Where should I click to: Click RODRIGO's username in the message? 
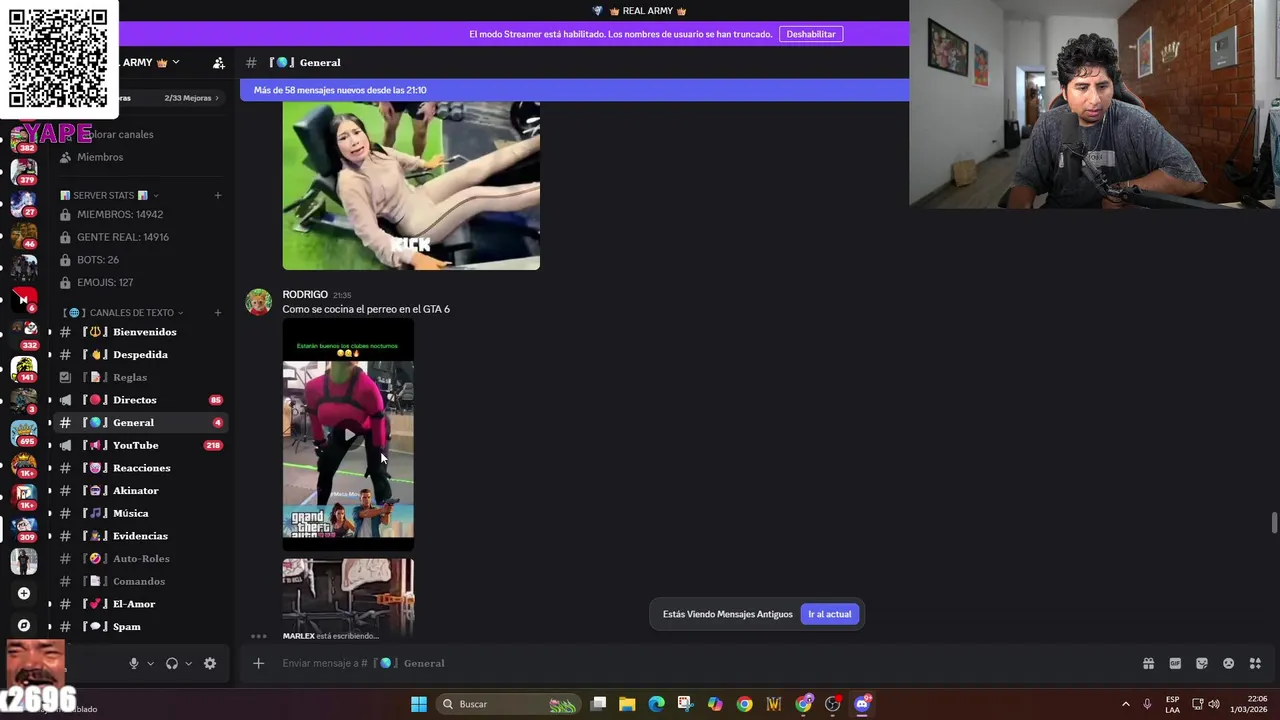305,294
